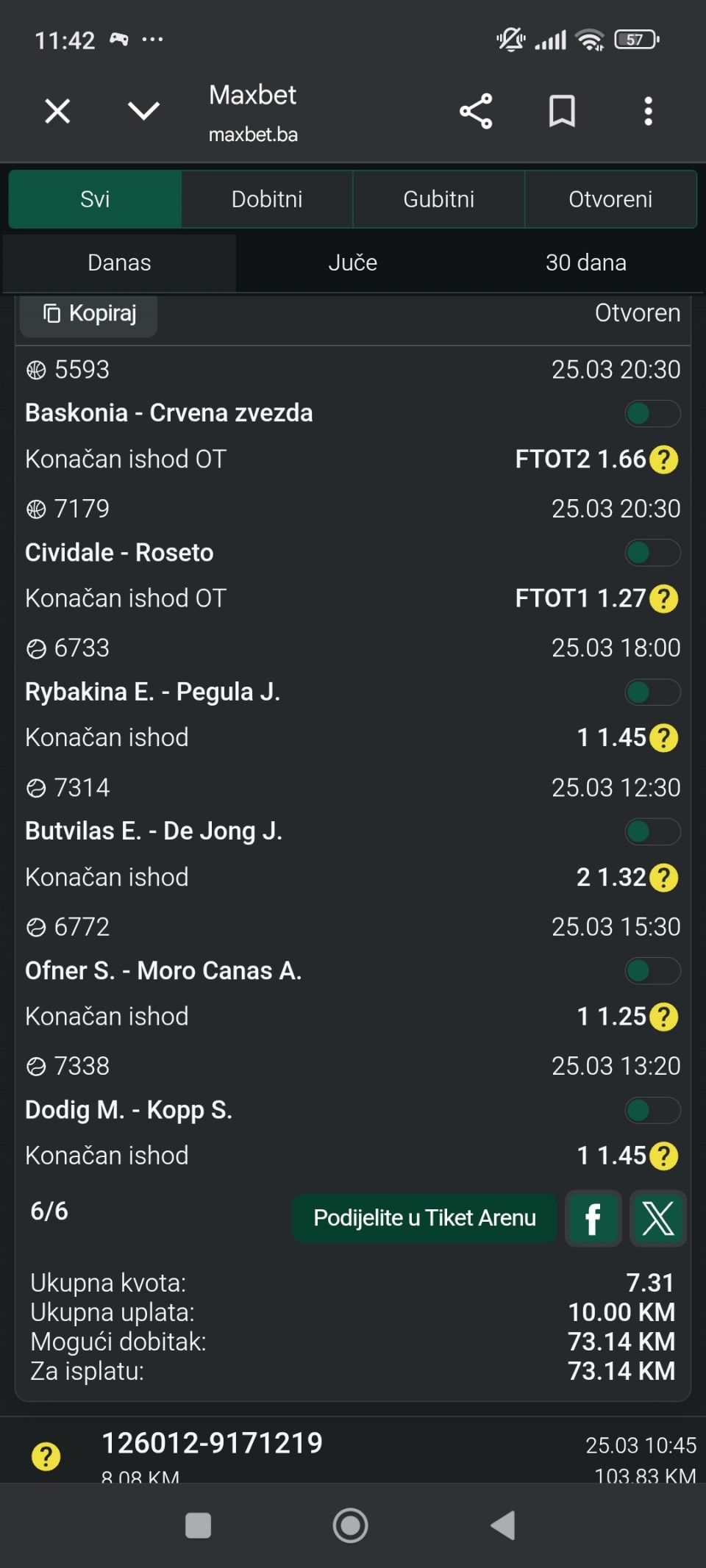The height and width of the screenshot is (1568, 706).
Task: Tap yellow question icon beside ticket 126012-9171219
Action: (46, 1456)
